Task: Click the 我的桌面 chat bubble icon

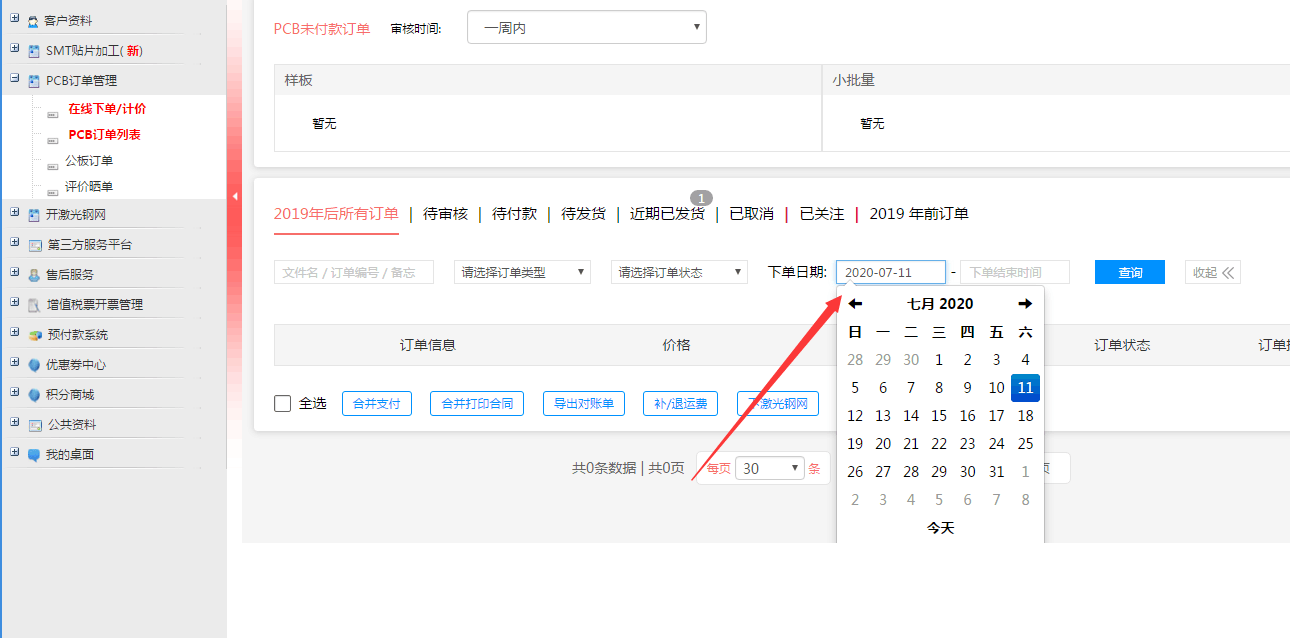Action: coord(35,455)
